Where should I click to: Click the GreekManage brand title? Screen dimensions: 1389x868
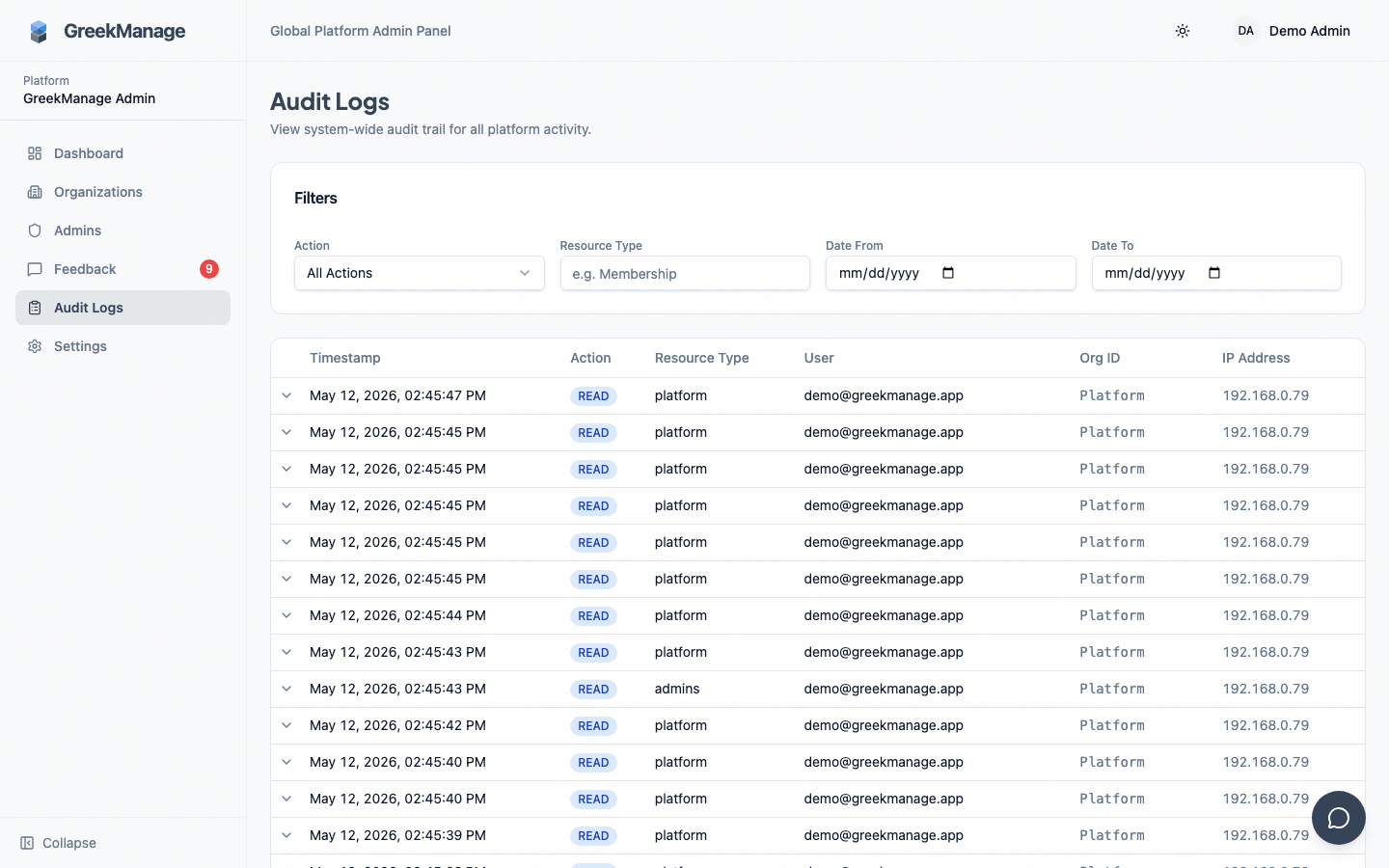click(124, 31)
